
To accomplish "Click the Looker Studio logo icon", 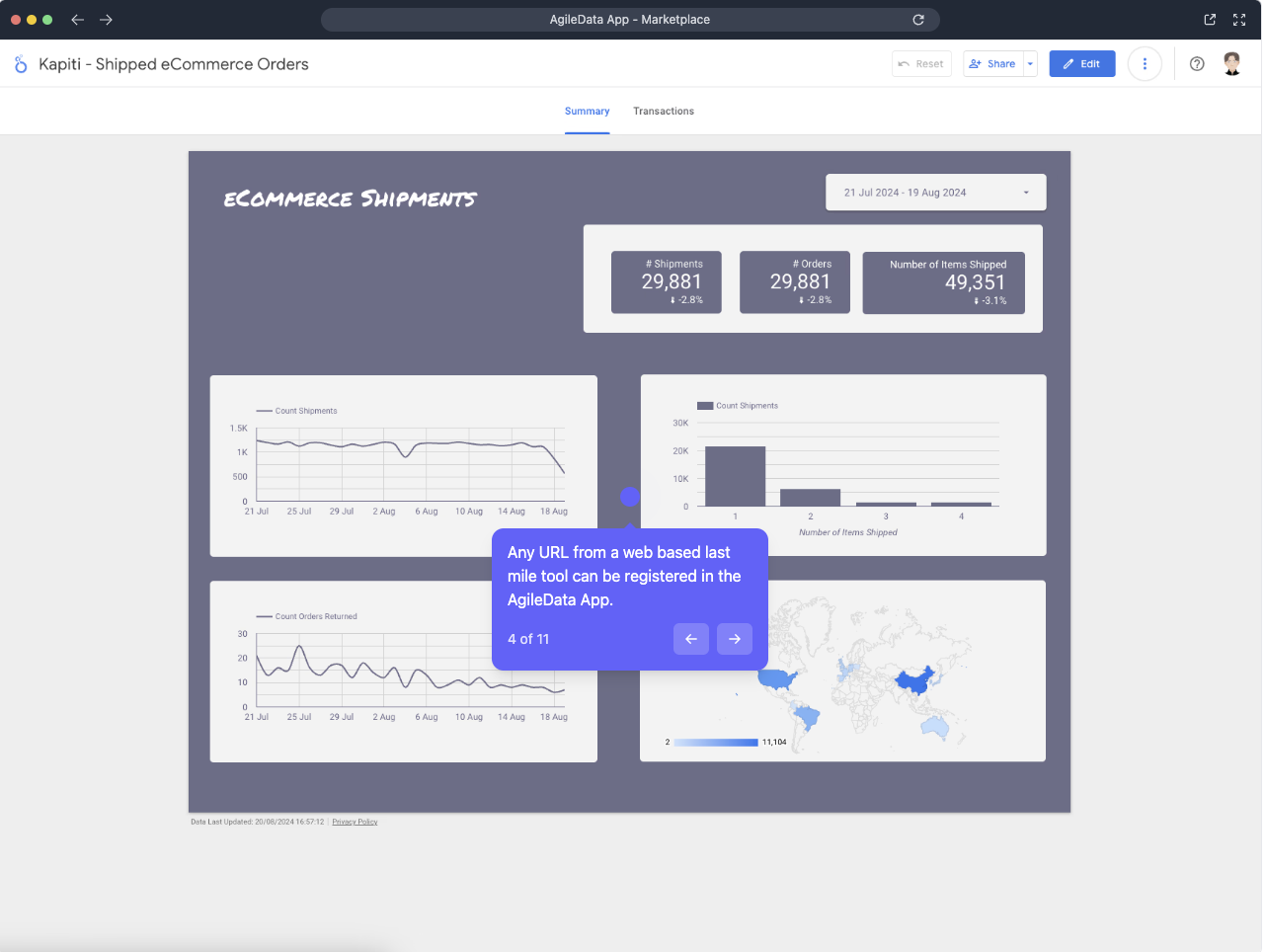I will coord(20,63).
